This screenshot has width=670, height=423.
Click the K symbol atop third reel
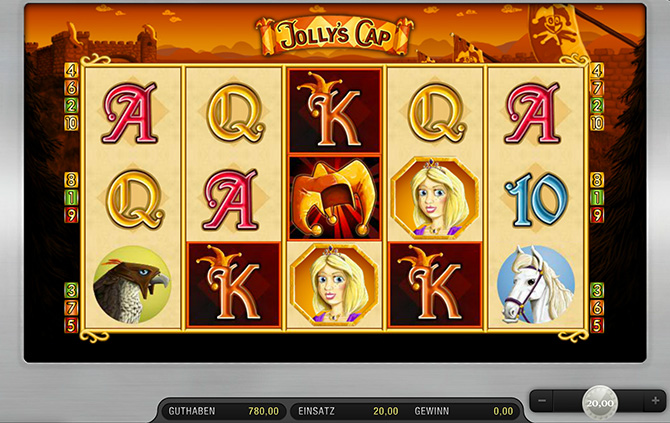pos(335,110)
